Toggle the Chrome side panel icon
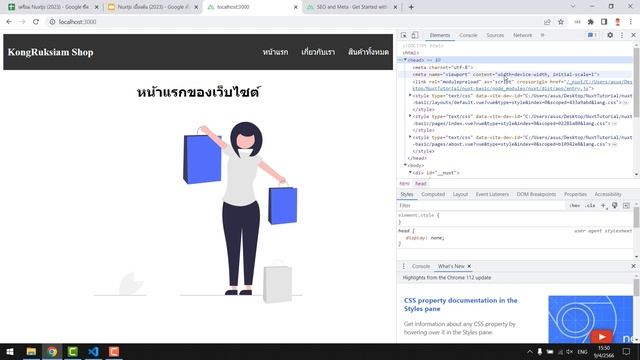The image size is (640, 360). (604, 22)
